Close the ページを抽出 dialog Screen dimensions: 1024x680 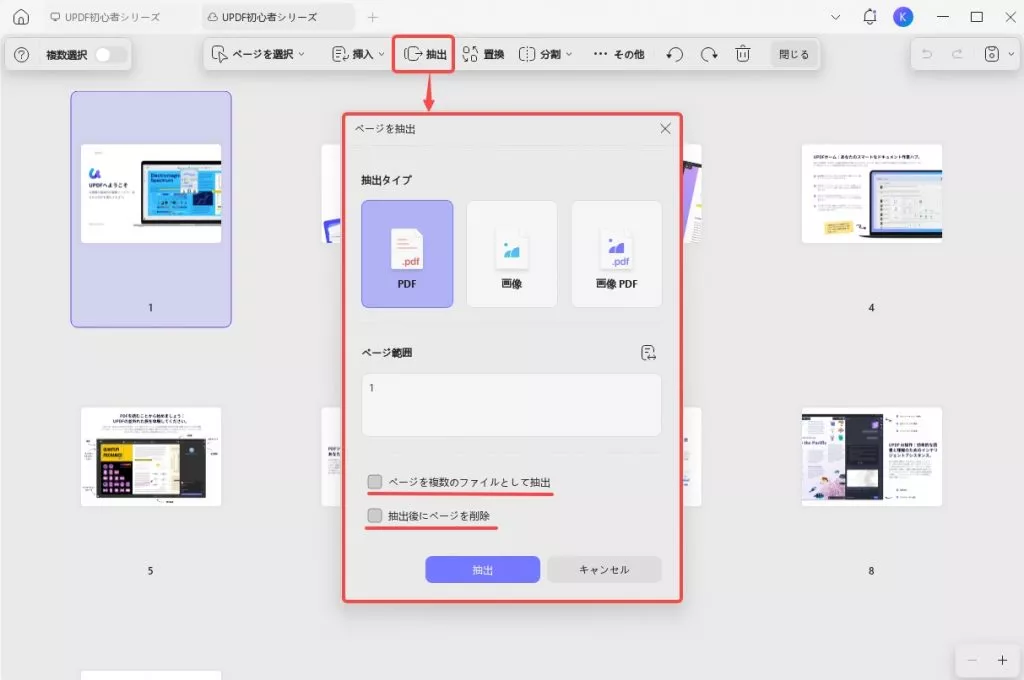point(665,129)
